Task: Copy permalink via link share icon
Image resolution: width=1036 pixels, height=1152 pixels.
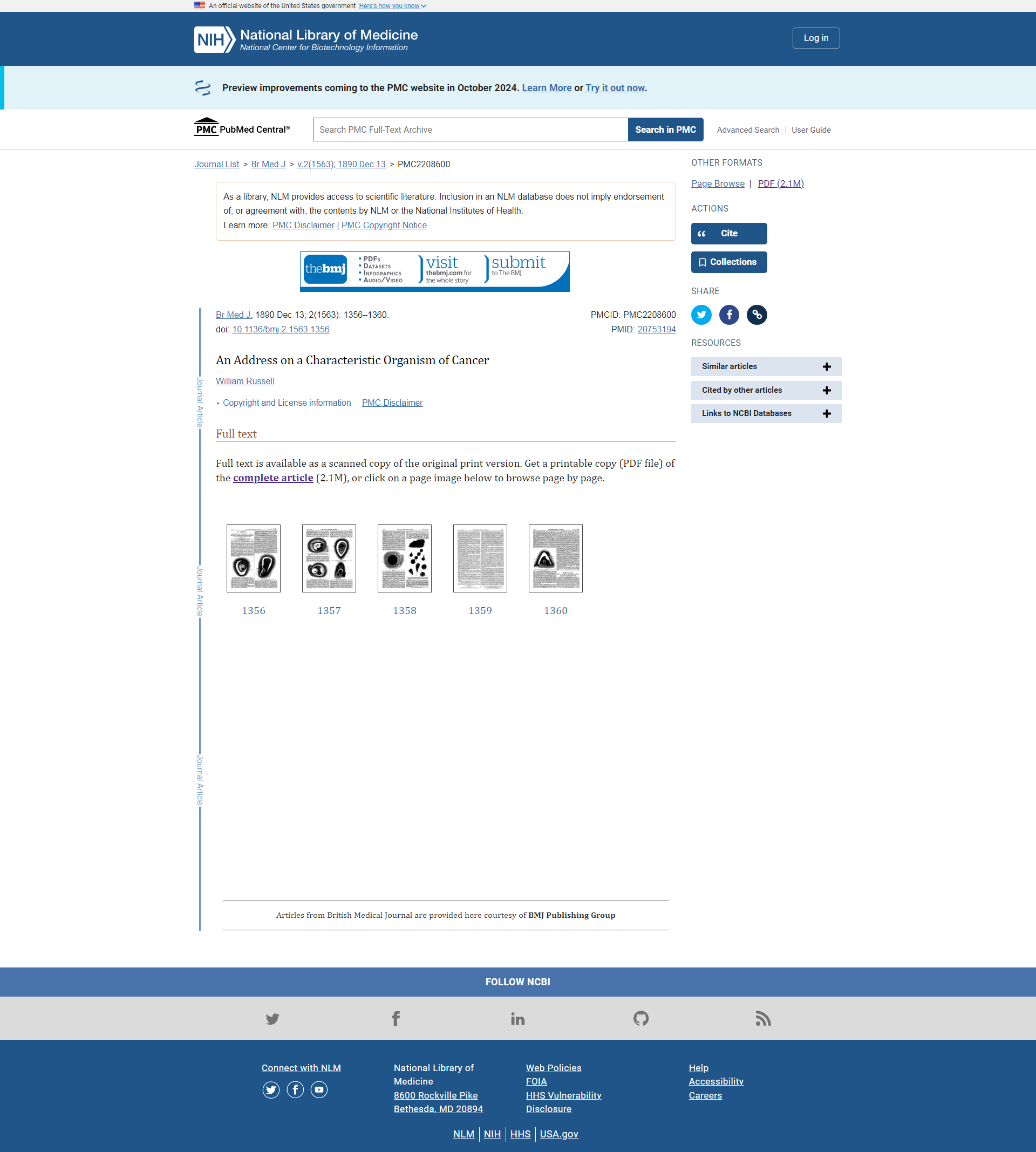Action: tap(756, 315)
